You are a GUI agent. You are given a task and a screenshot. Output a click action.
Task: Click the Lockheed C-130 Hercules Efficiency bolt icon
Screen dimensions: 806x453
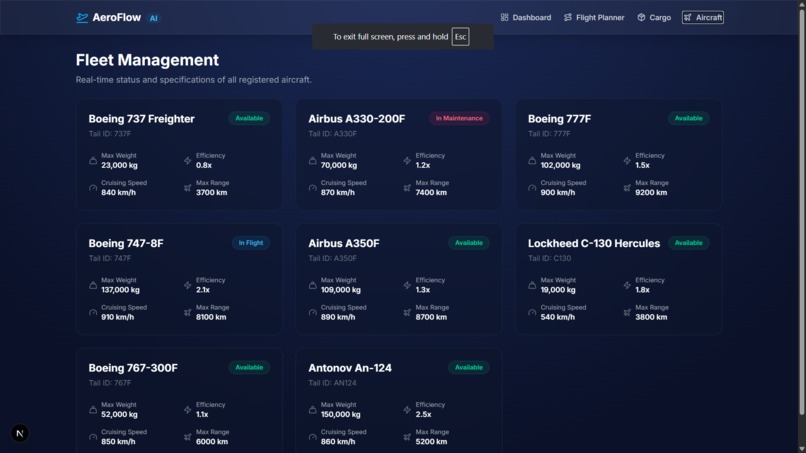[627, 285]
